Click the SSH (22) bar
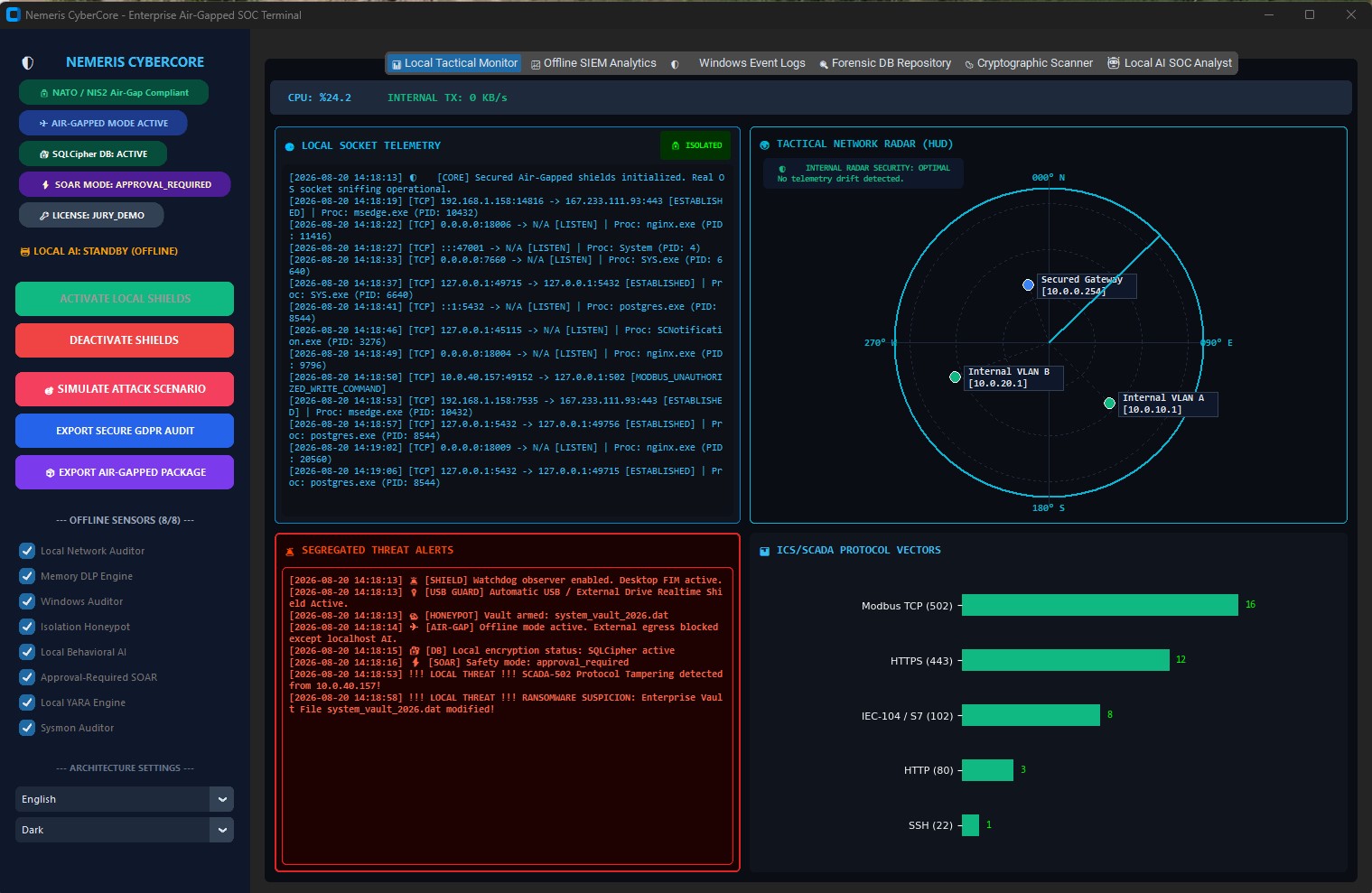Image resolution: width=1372 pixels, height=893 pixels. coord(970,825)
